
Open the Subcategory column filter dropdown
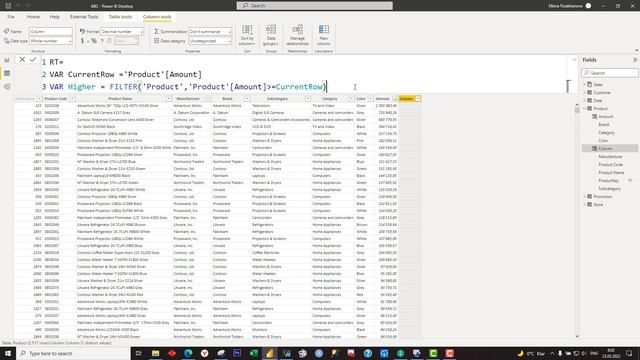[307, 99]
